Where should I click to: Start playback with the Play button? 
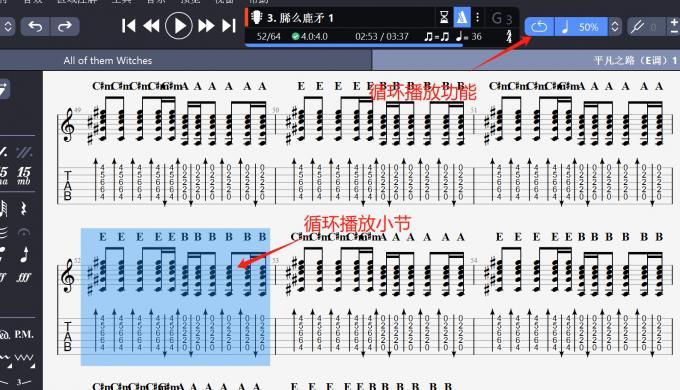[178, 26]
